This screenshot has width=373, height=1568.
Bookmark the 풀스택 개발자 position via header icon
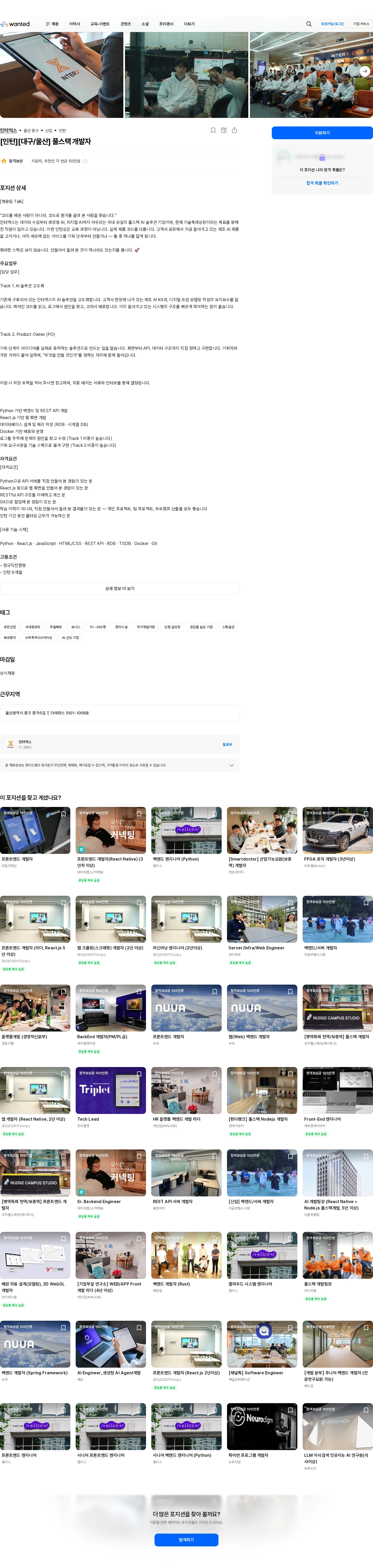(213, 130)
